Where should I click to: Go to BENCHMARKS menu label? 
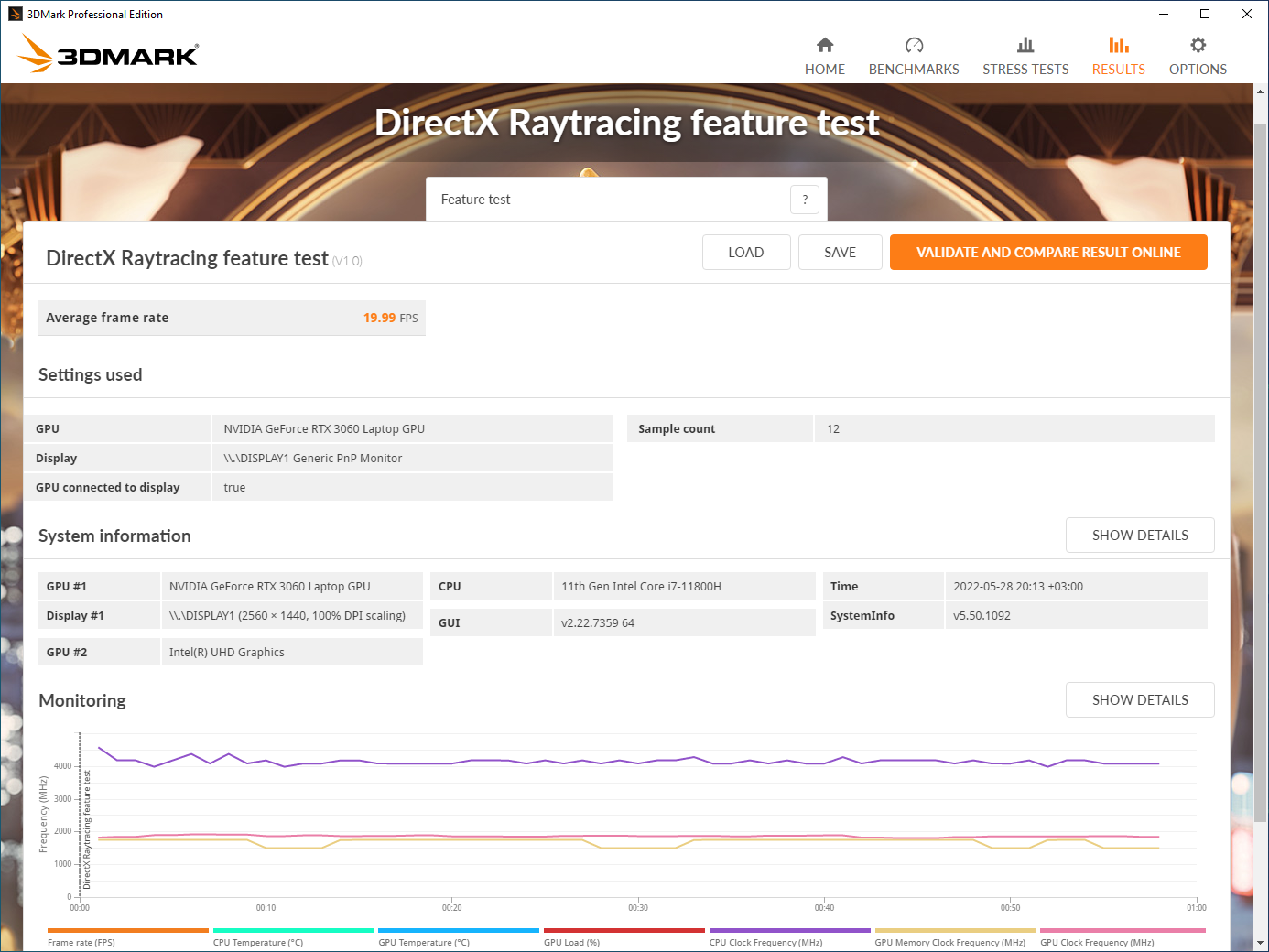coord(914,70)
